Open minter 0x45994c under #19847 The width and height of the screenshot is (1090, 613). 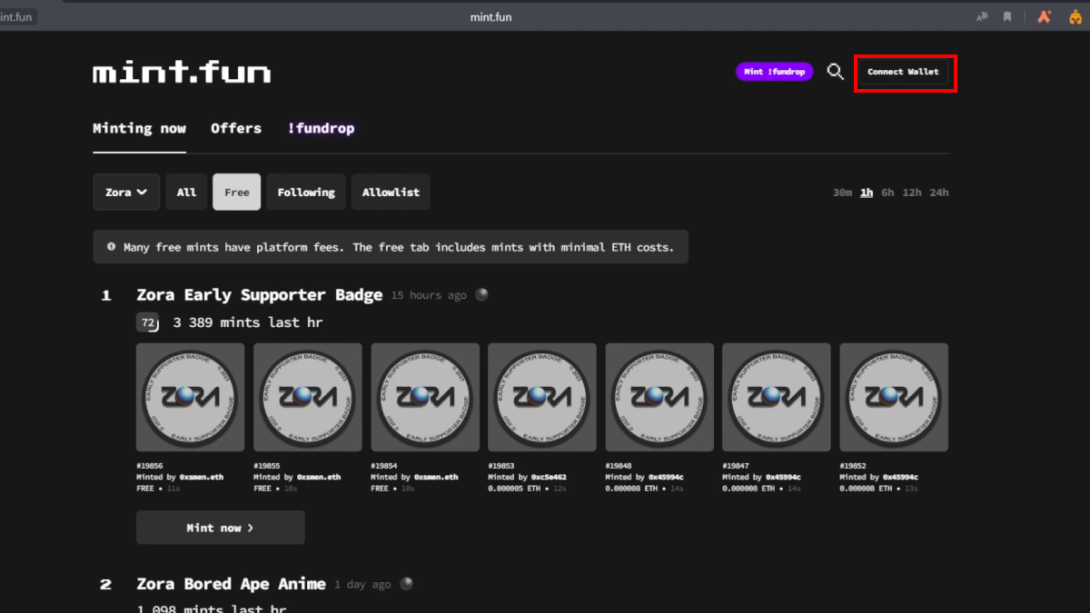[x=783, y=477]
